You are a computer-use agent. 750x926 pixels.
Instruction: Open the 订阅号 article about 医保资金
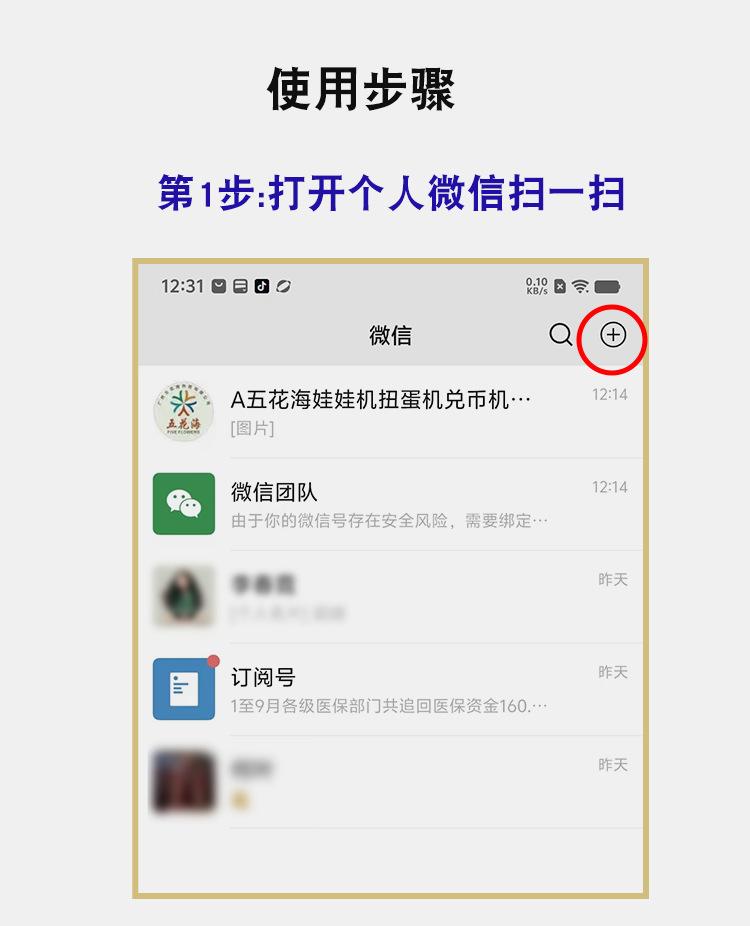point(390,690)
